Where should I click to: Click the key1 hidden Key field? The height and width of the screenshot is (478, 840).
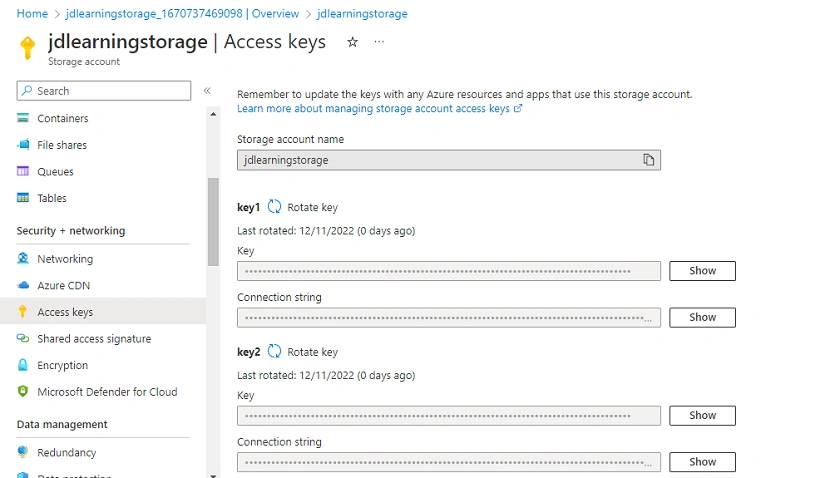pos(449,271)
